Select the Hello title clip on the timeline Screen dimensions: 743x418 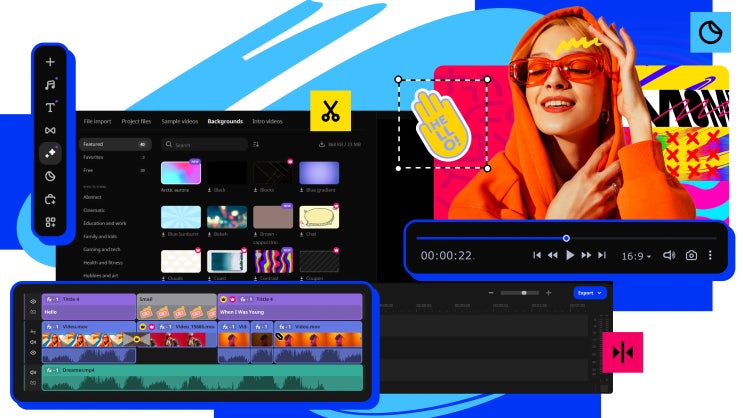[x=89, y=306]
